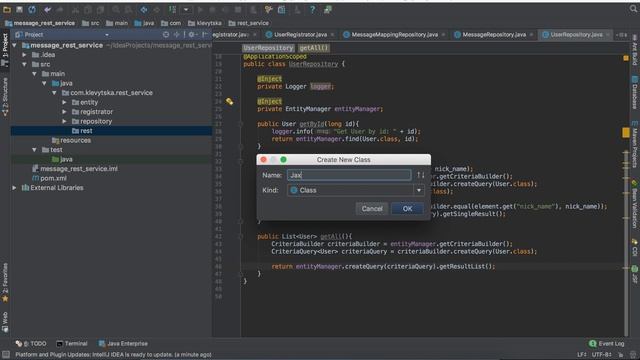The height and width of the screenshot is (360, 640).
Task: Expand the repository package
Action: pyautogui.click(x=64, y=121)
